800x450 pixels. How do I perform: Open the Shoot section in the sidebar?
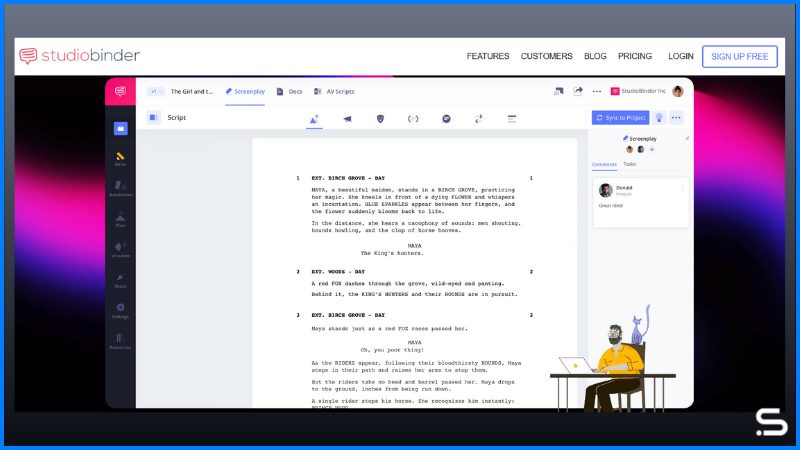click(120, 281)
